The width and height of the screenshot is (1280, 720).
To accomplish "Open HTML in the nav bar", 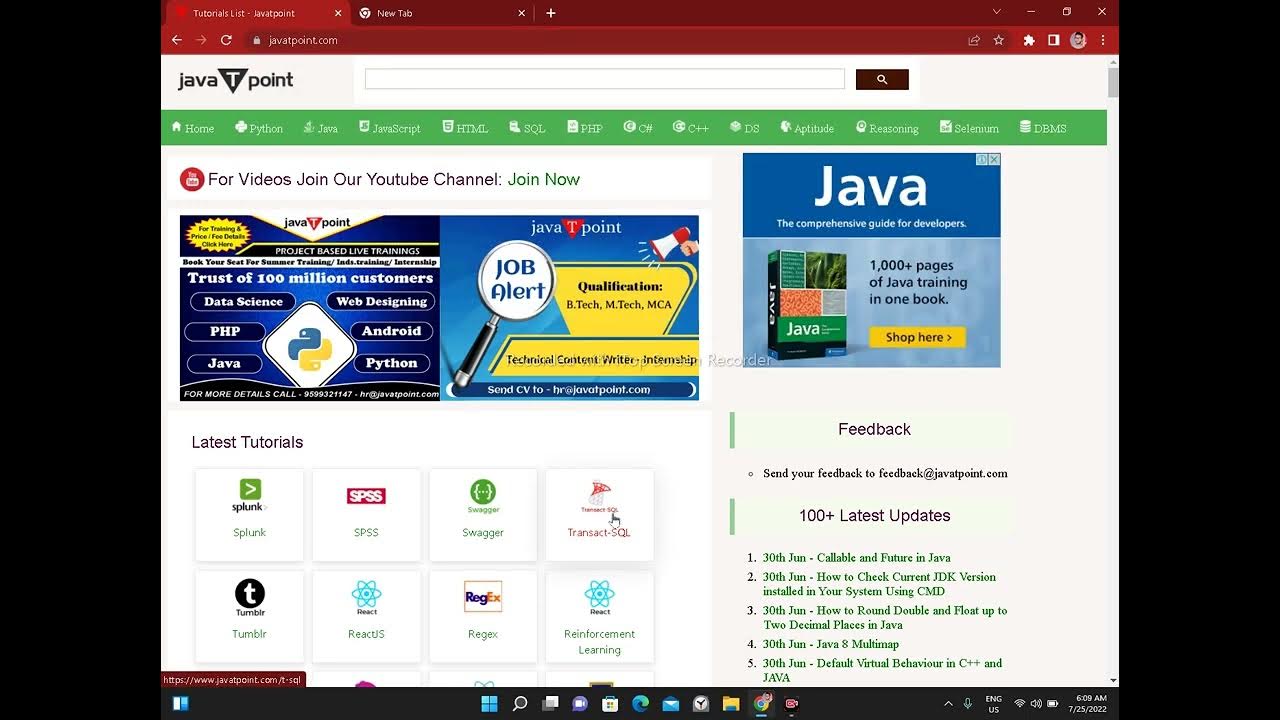I will tap(465, 128).
